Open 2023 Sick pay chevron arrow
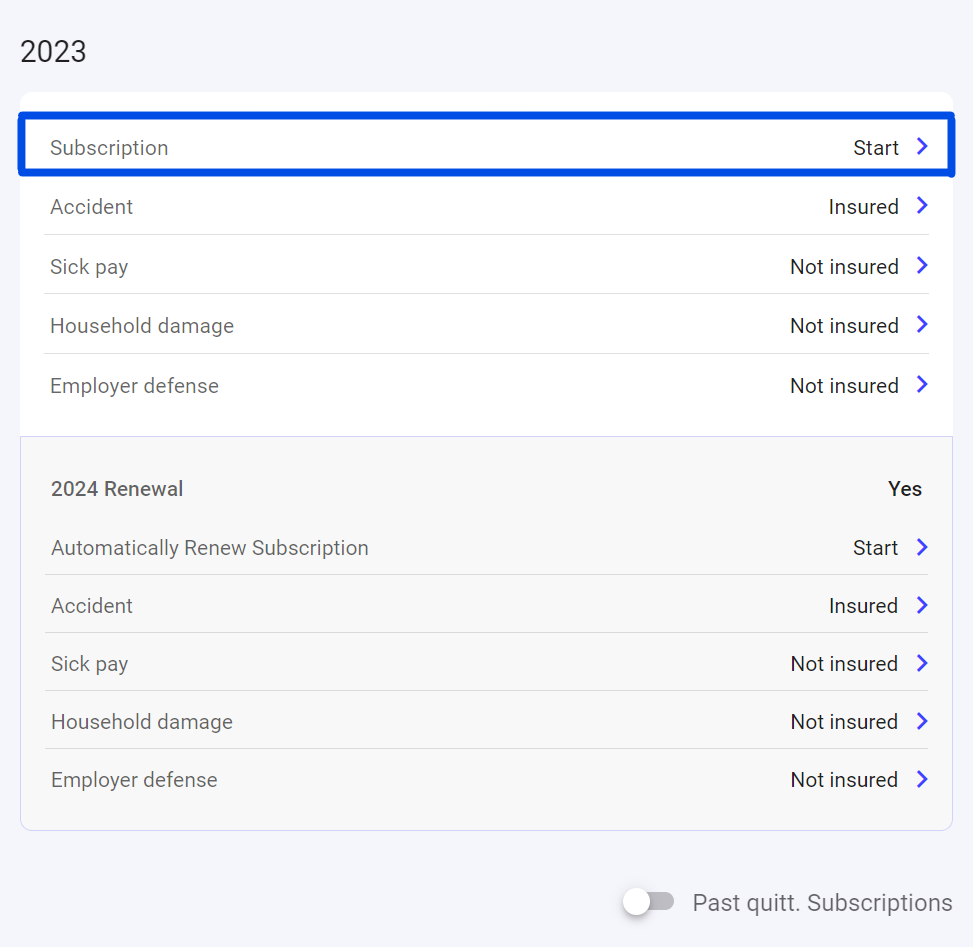Image resolution: width=973 pixels, height=947 pixels. point(922,266)
